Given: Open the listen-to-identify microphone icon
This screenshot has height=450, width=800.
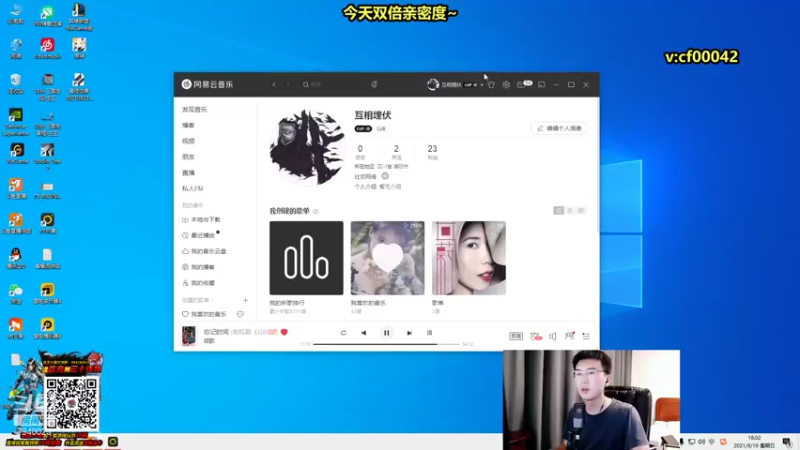Looking at the screenshot, I should click(x=374, y=84).
